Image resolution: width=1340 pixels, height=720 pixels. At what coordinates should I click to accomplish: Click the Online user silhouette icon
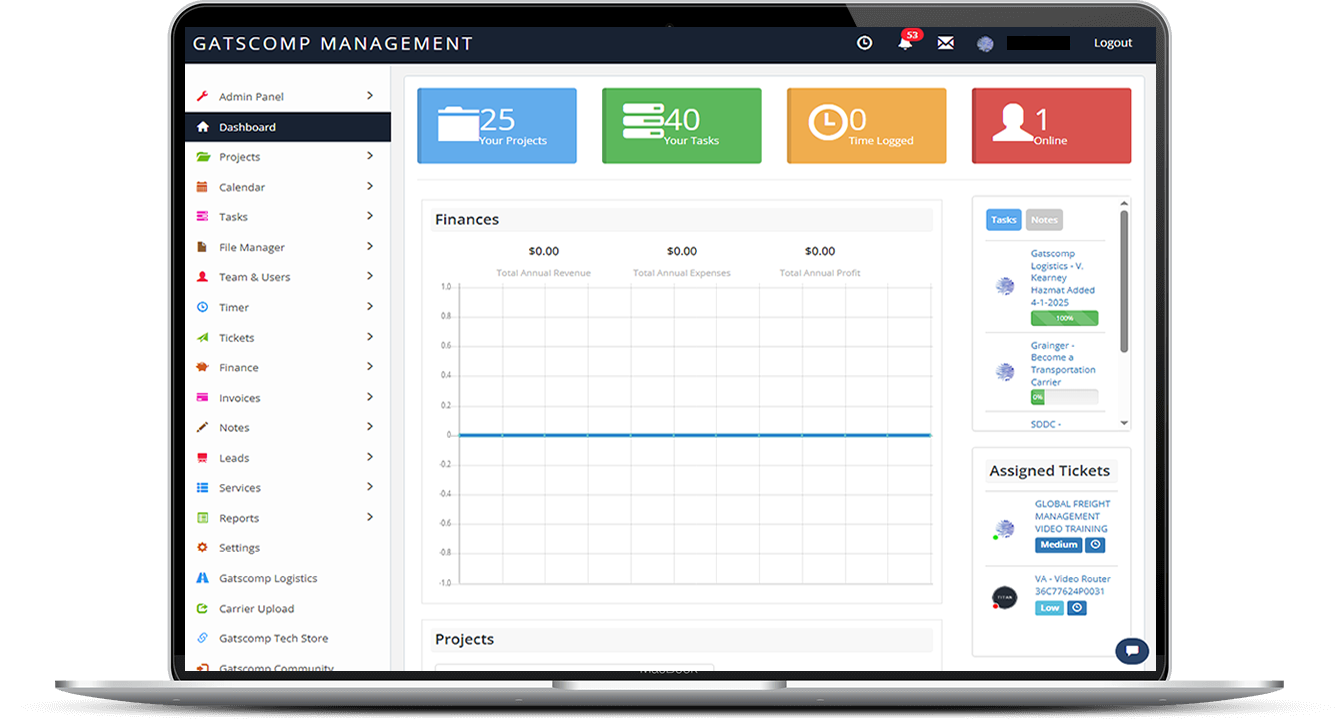(x=1012, y=124)
